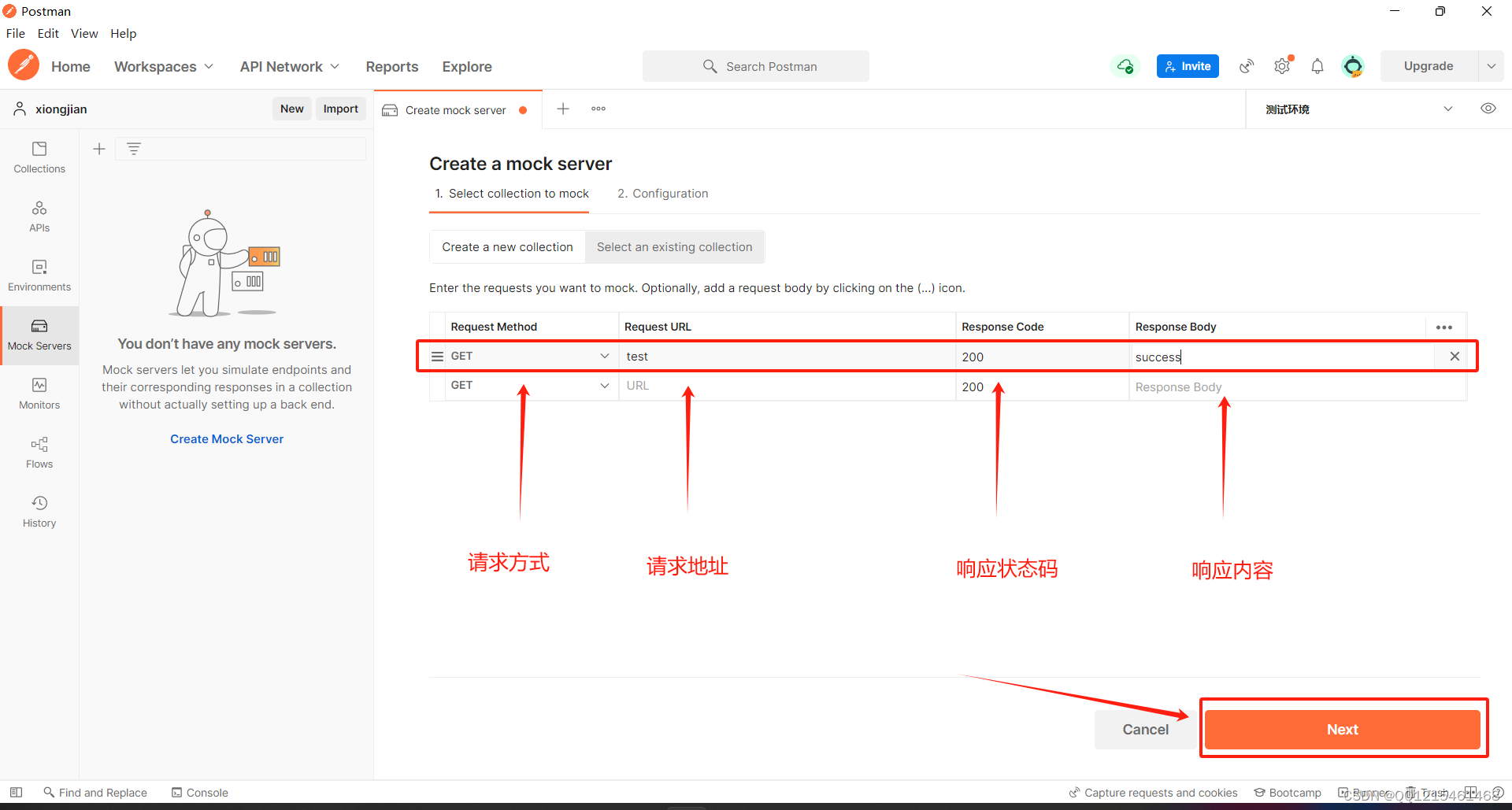Open the Environments sidebar panel
Image resolution: width=1512 pixels, height=810 pixels.
click(x=39, y=276)
